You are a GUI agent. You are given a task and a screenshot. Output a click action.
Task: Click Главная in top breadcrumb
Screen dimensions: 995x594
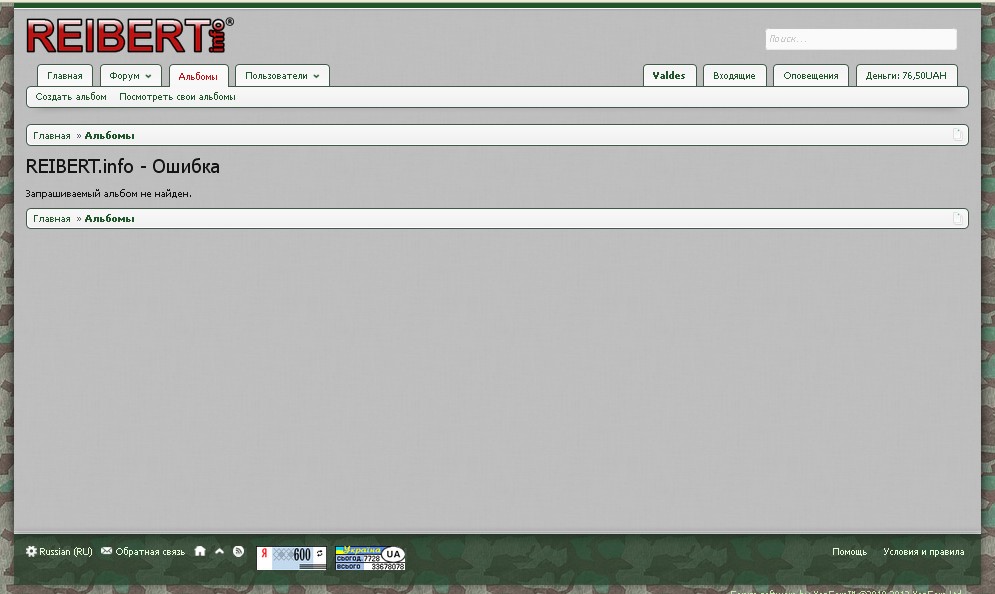coord(52,136)
